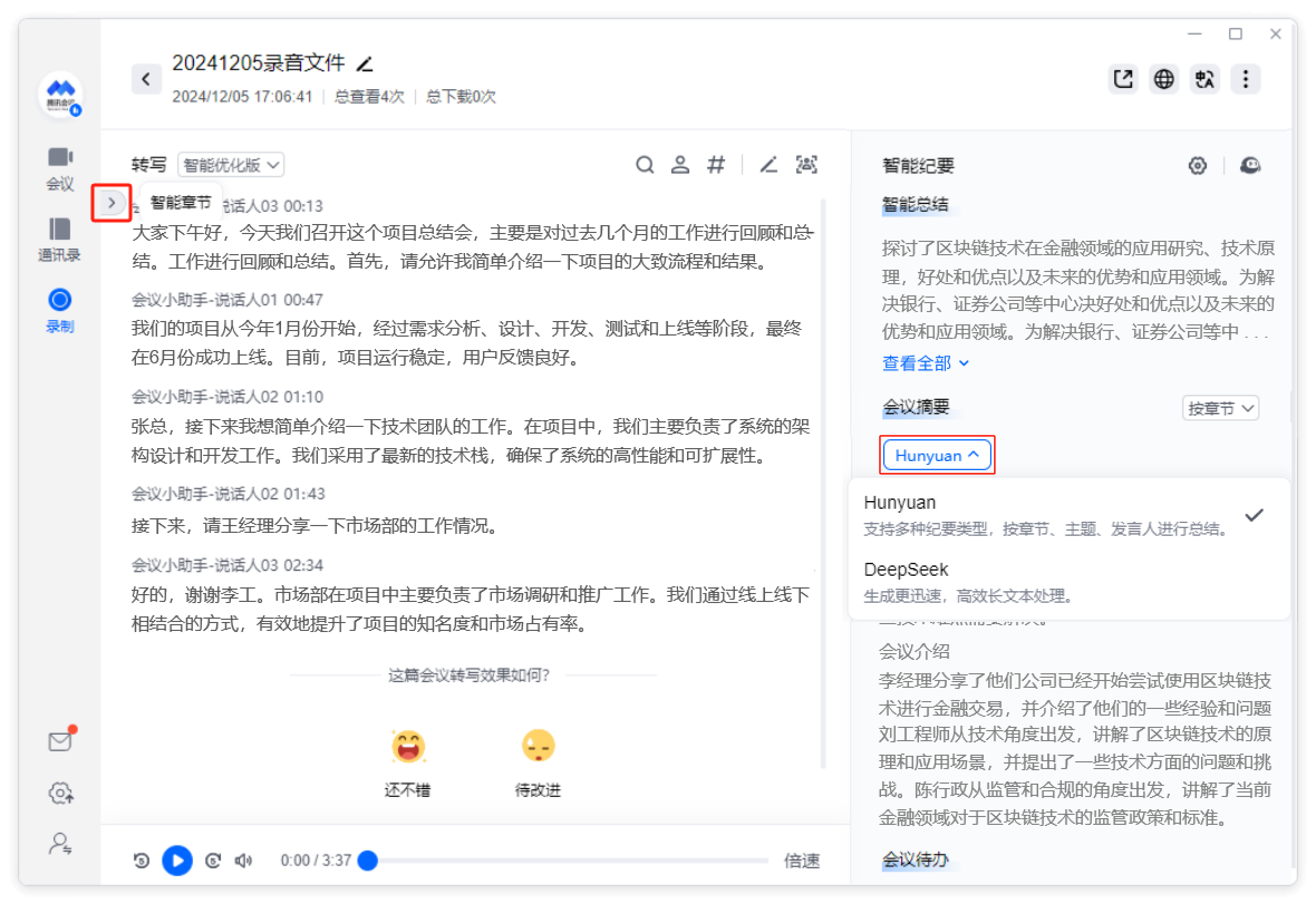Screen dimensions: 1316x904
Task: Click the 0:00 / 3:37 time display
Action: 316,861
